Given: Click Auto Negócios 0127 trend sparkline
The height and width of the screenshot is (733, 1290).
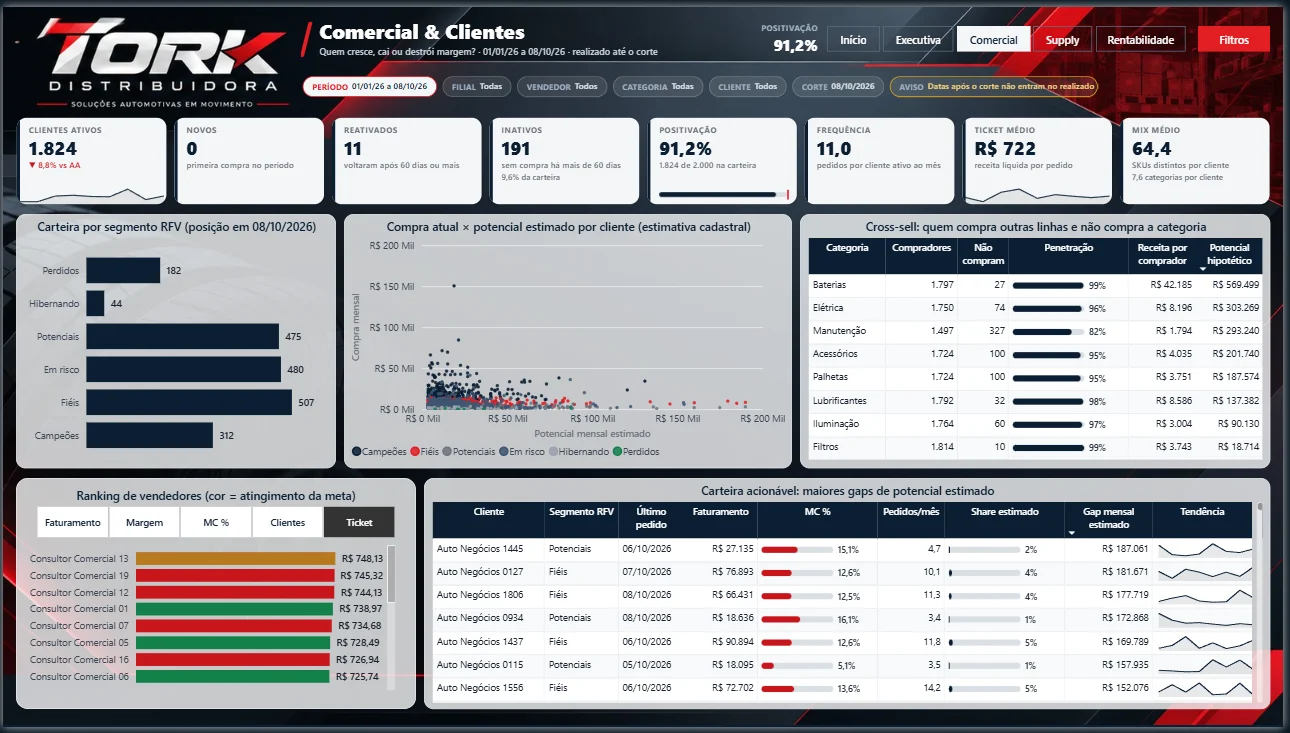Looking at the screenshot, I should point(1203,572).
